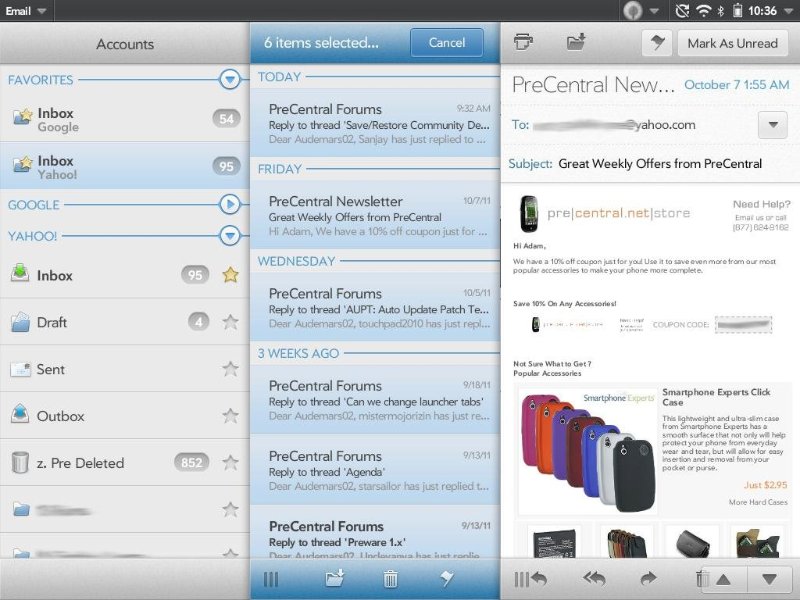This screenshot has width=800, height=600.
Task: Open the Outbox folder icon
Action: point(20,414)
